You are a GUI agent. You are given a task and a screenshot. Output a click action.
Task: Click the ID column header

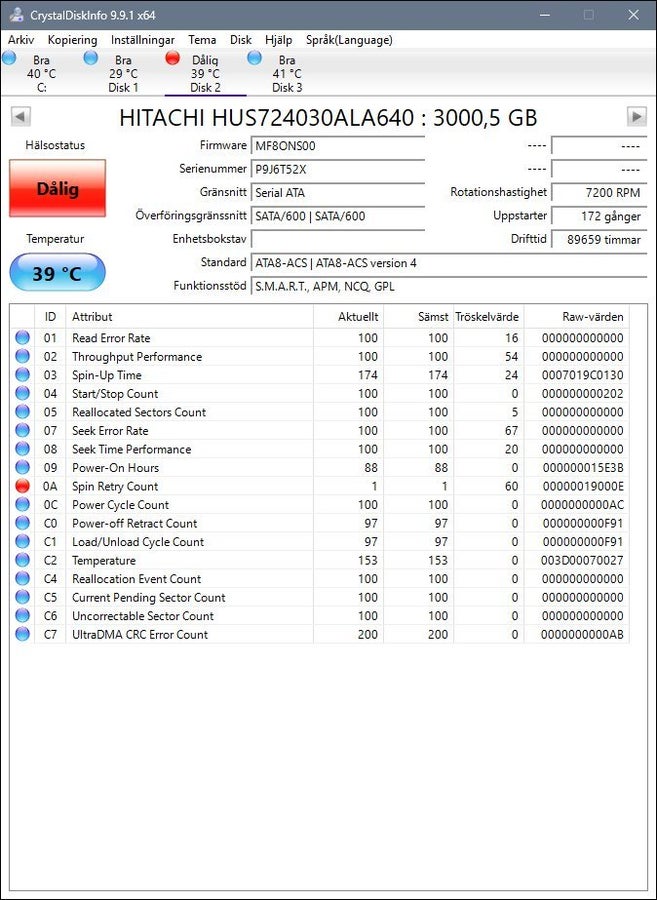(50, 316)
